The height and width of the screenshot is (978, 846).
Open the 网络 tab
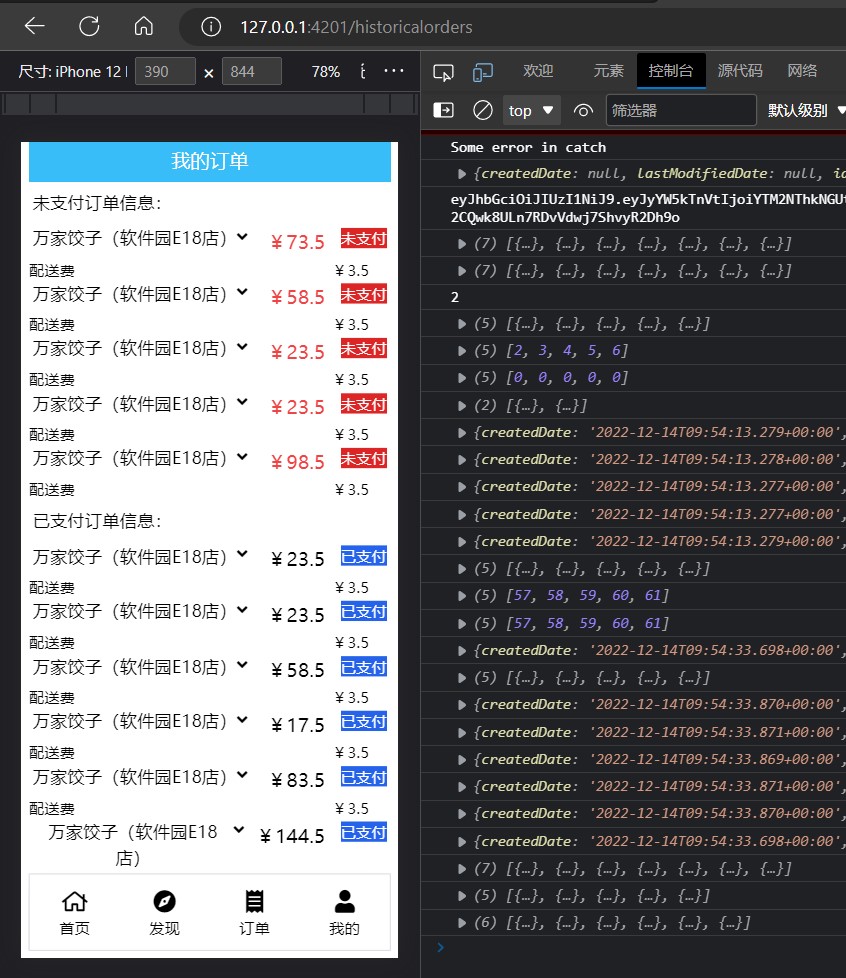tap(802, 71)
